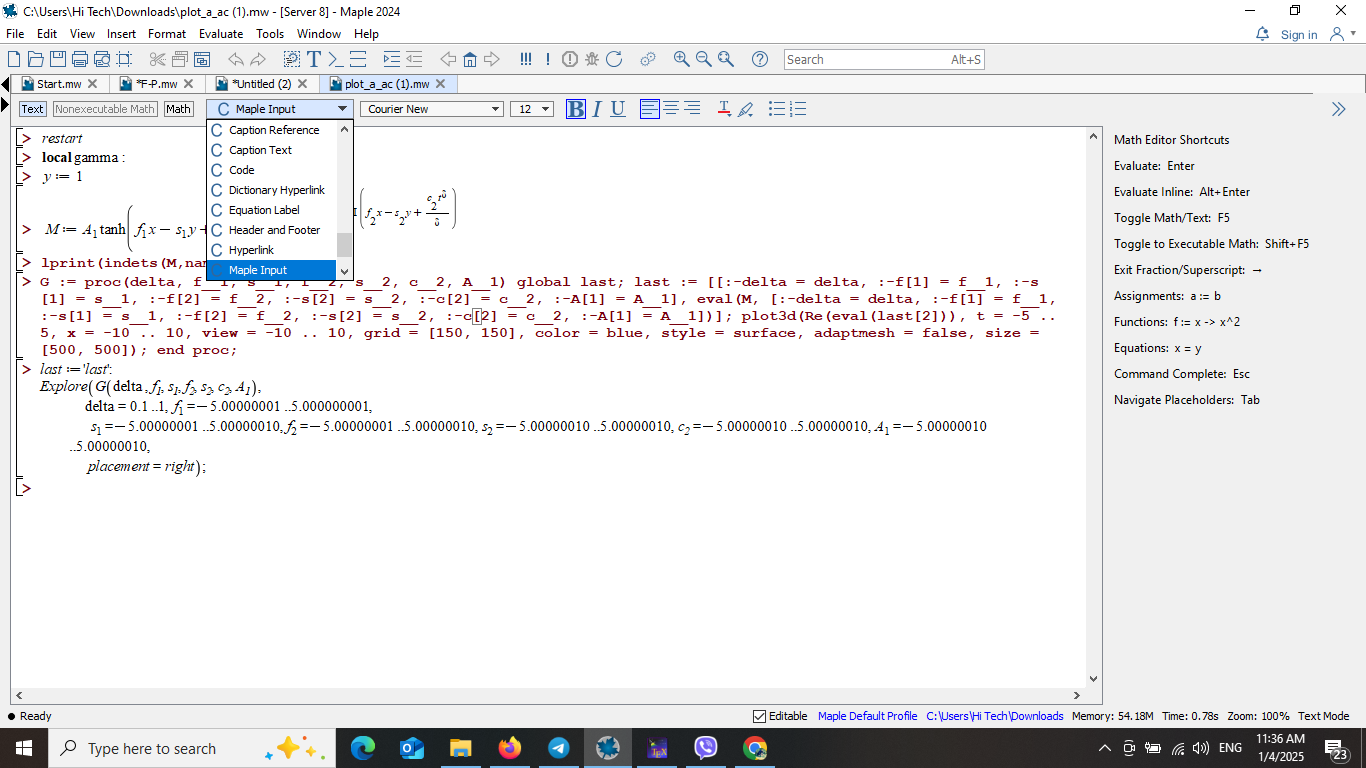Toggle the numbered list
1366x768 pixels.
(x=797, y=109)
